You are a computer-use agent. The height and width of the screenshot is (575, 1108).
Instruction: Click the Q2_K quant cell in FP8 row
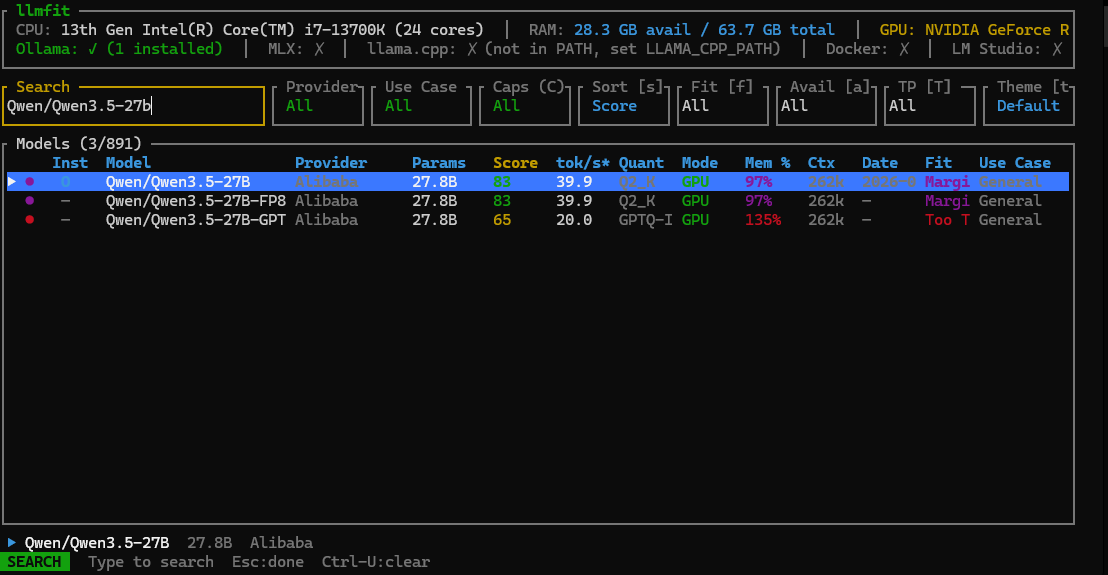coord(637,201)
